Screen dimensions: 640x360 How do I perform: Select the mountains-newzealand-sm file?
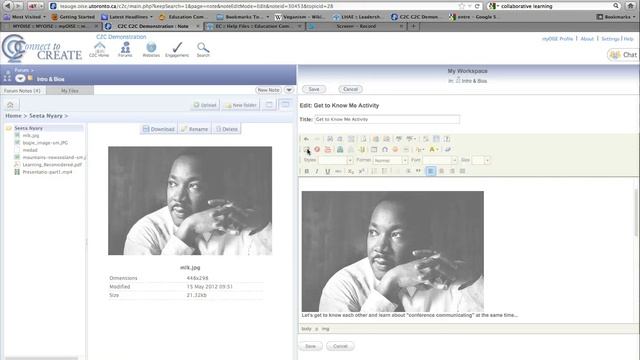[x=53, y=158]
